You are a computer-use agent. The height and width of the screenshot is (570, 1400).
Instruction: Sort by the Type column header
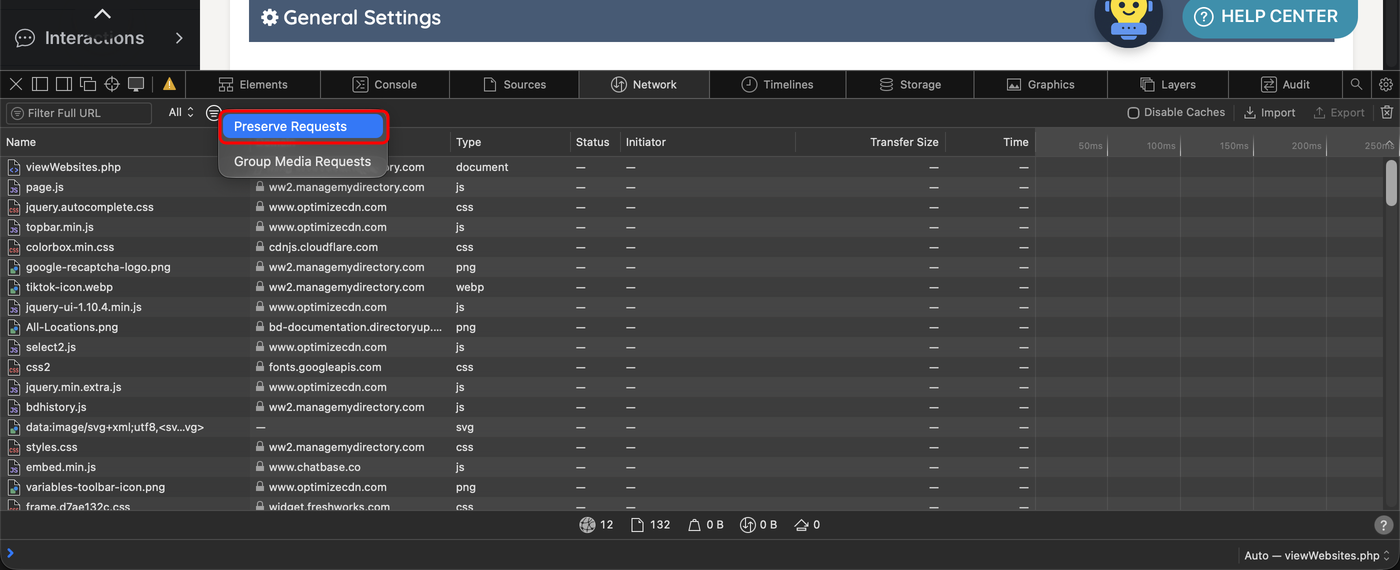click(x=510, y=142)
